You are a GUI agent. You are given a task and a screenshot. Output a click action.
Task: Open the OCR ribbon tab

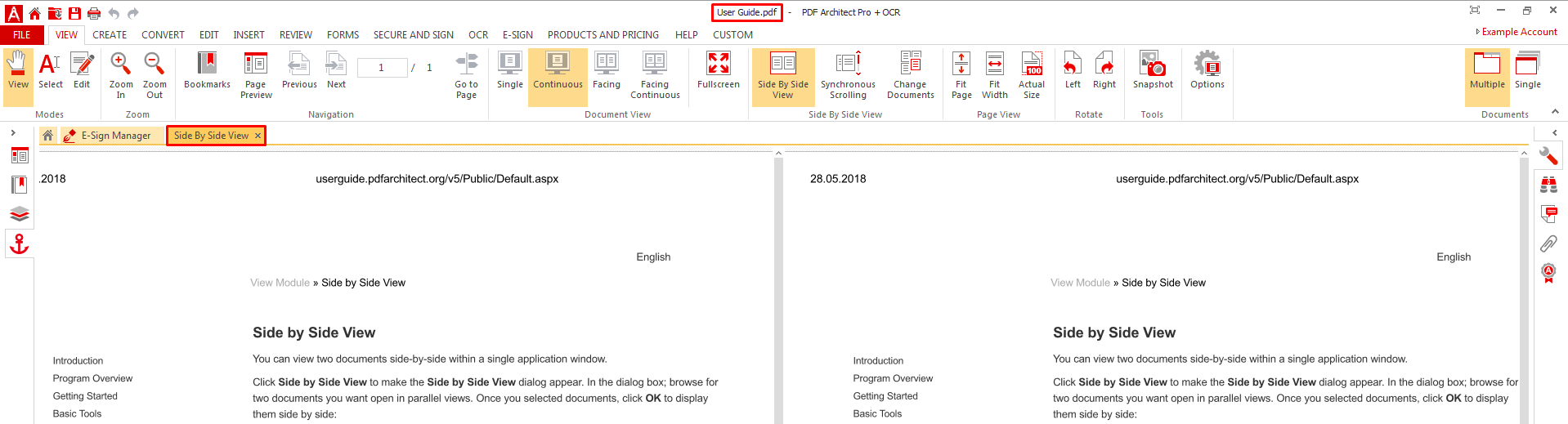[478, 35]
